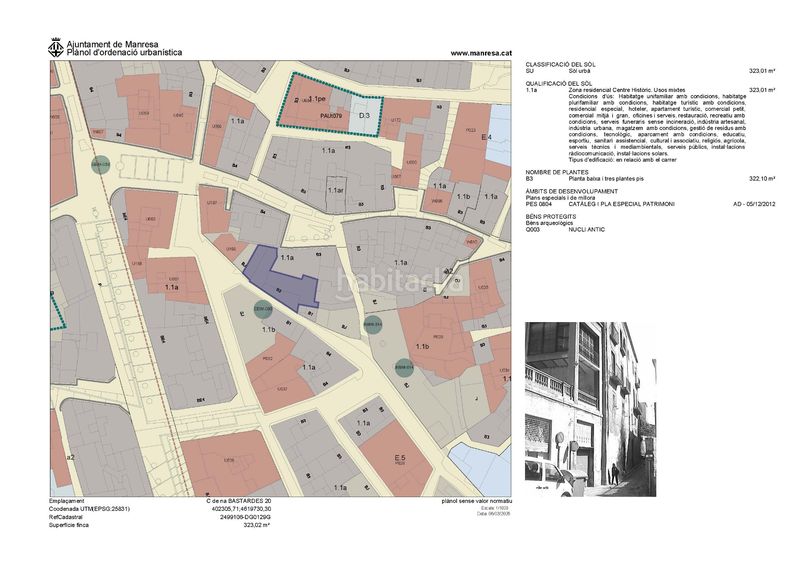Click the 'RefCadastral' label

click(x=65, y=517)
